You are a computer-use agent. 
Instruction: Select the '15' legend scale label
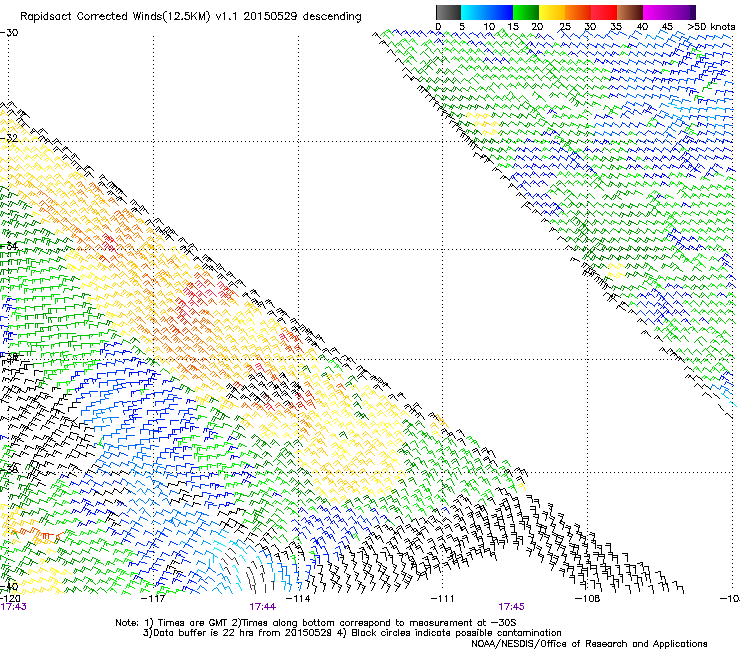click(x=513, y=27)
